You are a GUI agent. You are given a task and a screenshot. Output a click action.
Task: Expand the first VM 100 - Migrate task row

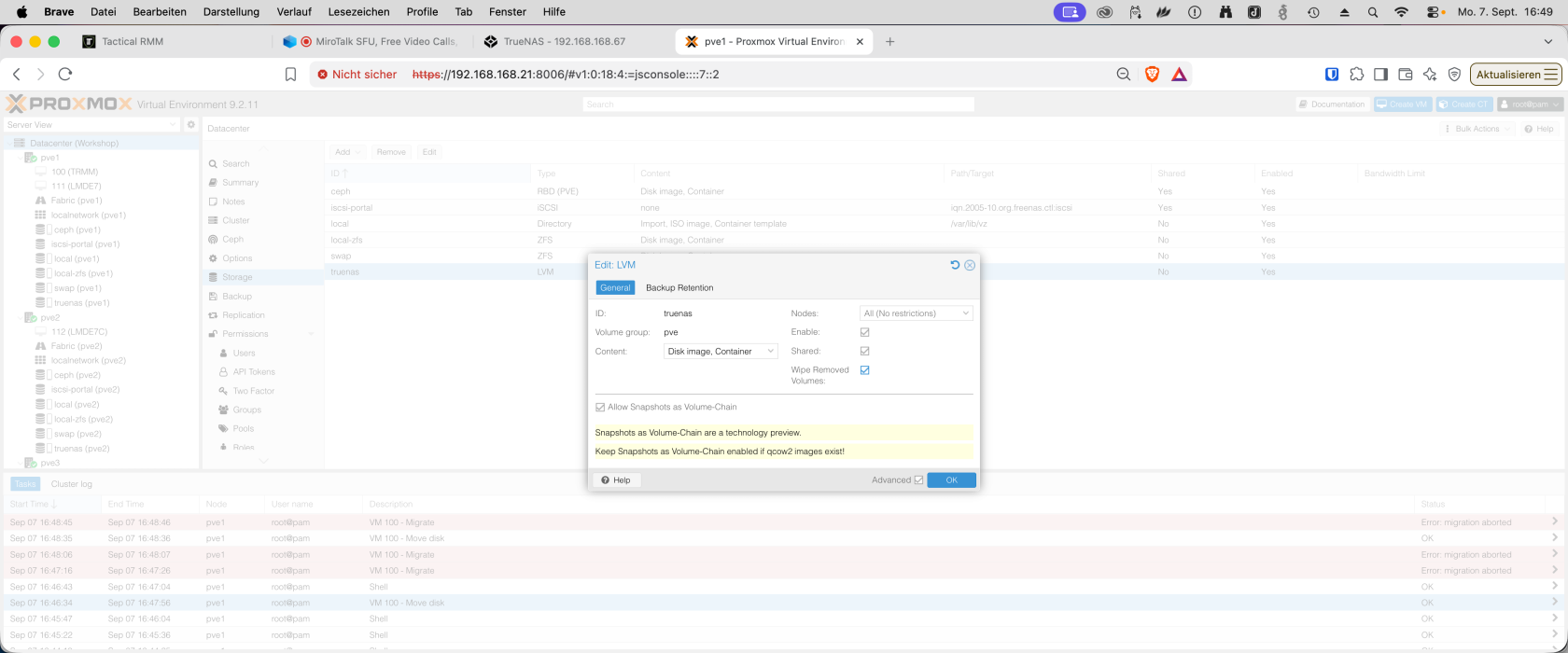click(x=1554, y=521)
